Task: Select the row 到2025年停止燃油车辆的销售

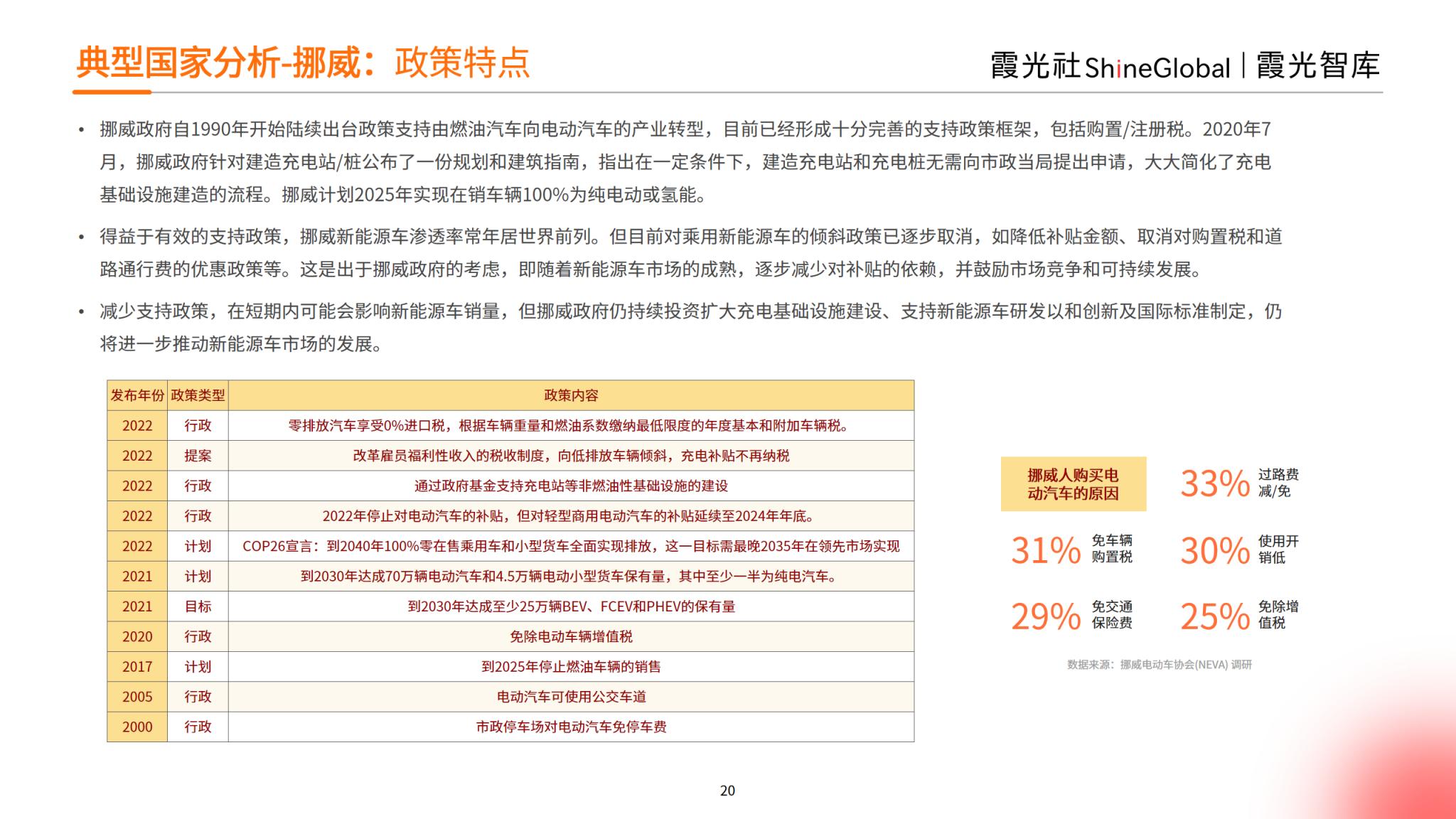Action: [571, 667]
